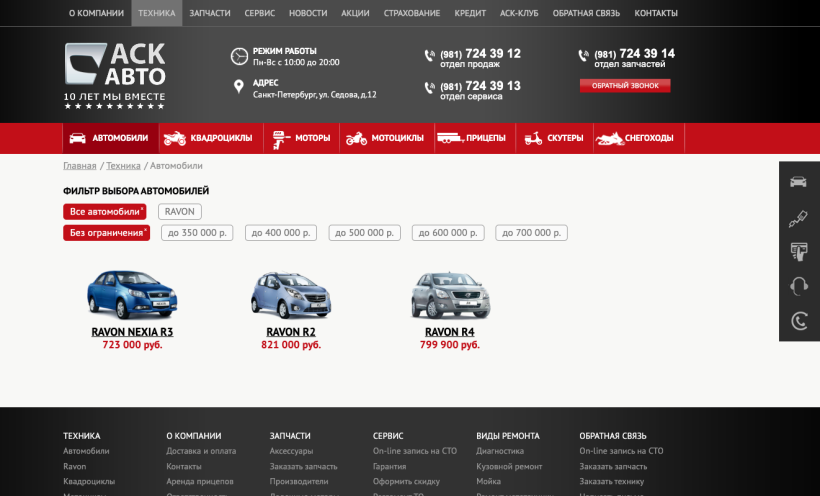Click the sales phone number 724 39 12

(x=480, y=54)
